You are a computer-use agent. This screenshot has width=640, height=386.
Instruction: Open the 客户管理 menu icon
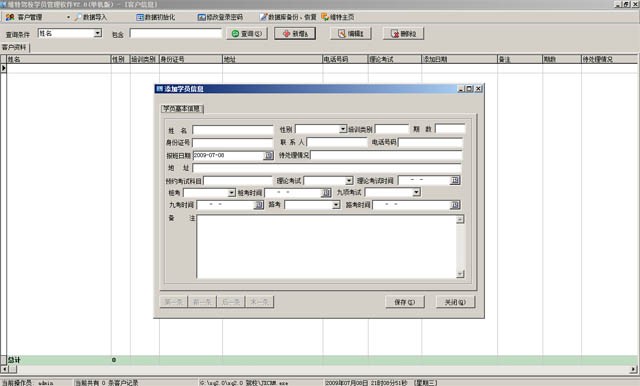[x=10, y=17]
